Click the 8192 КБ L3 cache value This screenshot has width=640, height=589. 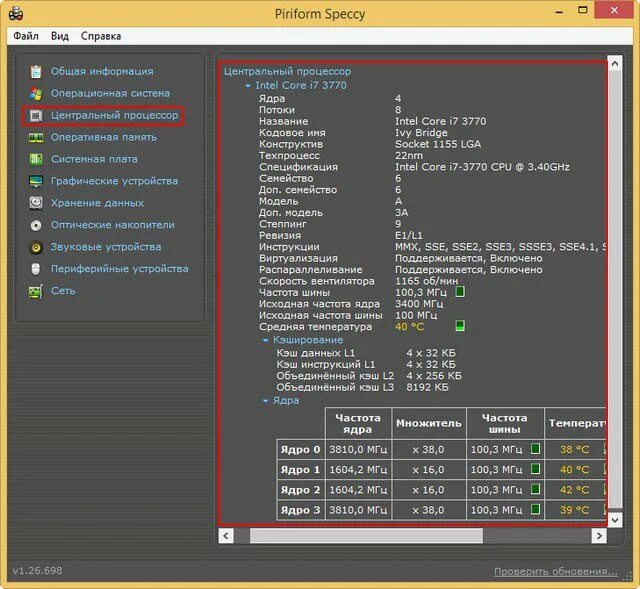pyautogui.click(x=427, y=387)
